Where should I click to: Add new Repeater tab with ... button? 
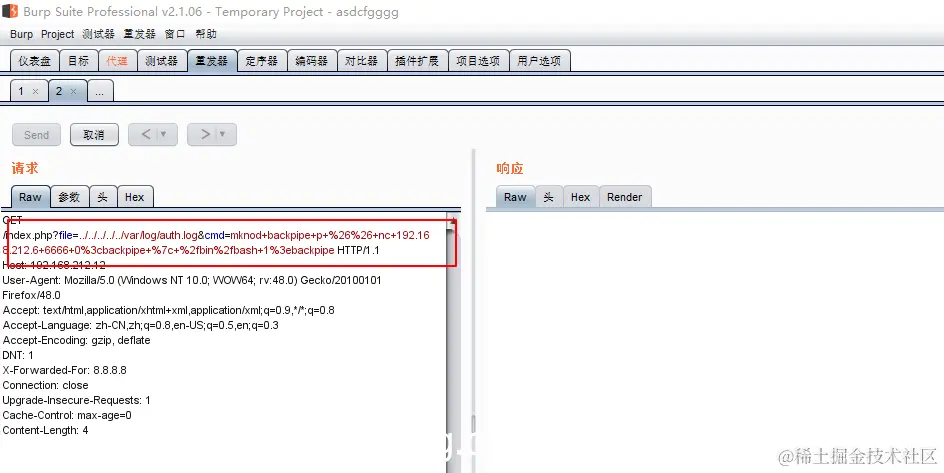(x=100, y=91)
